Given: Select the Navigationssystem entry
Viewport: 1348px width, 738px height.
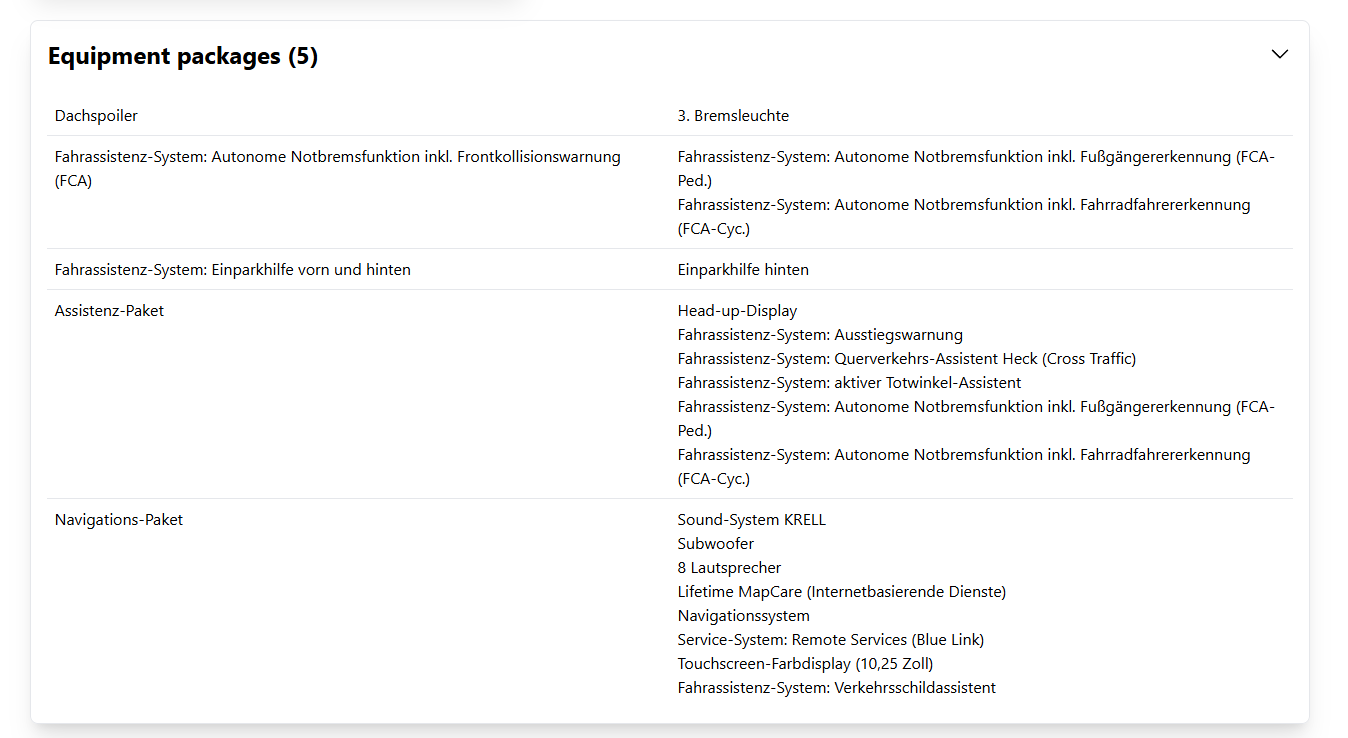Looking at the screenshot, I should click(x=743, y=616).
